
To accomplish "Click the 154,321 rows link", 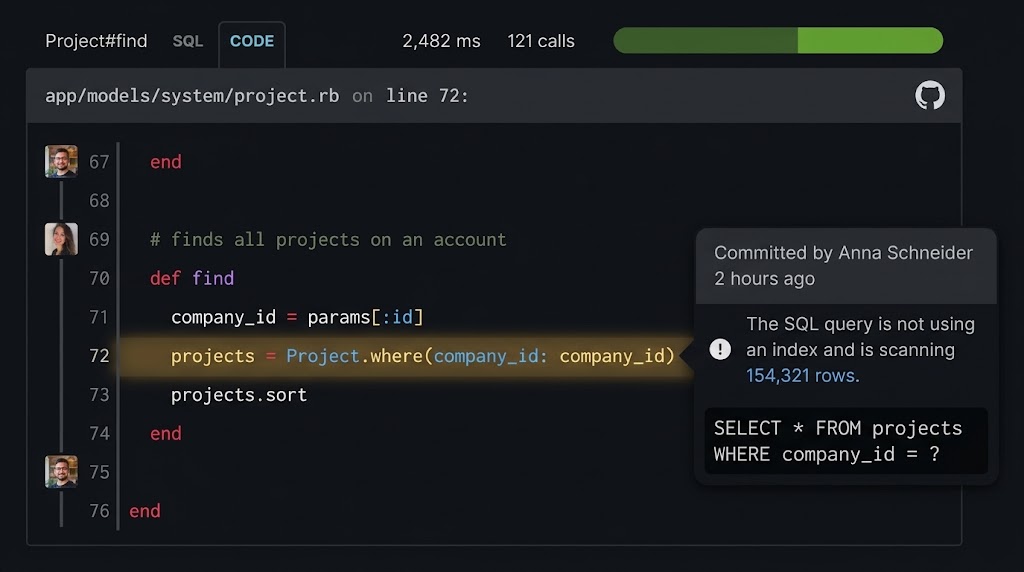I will [x=803, y=375].
